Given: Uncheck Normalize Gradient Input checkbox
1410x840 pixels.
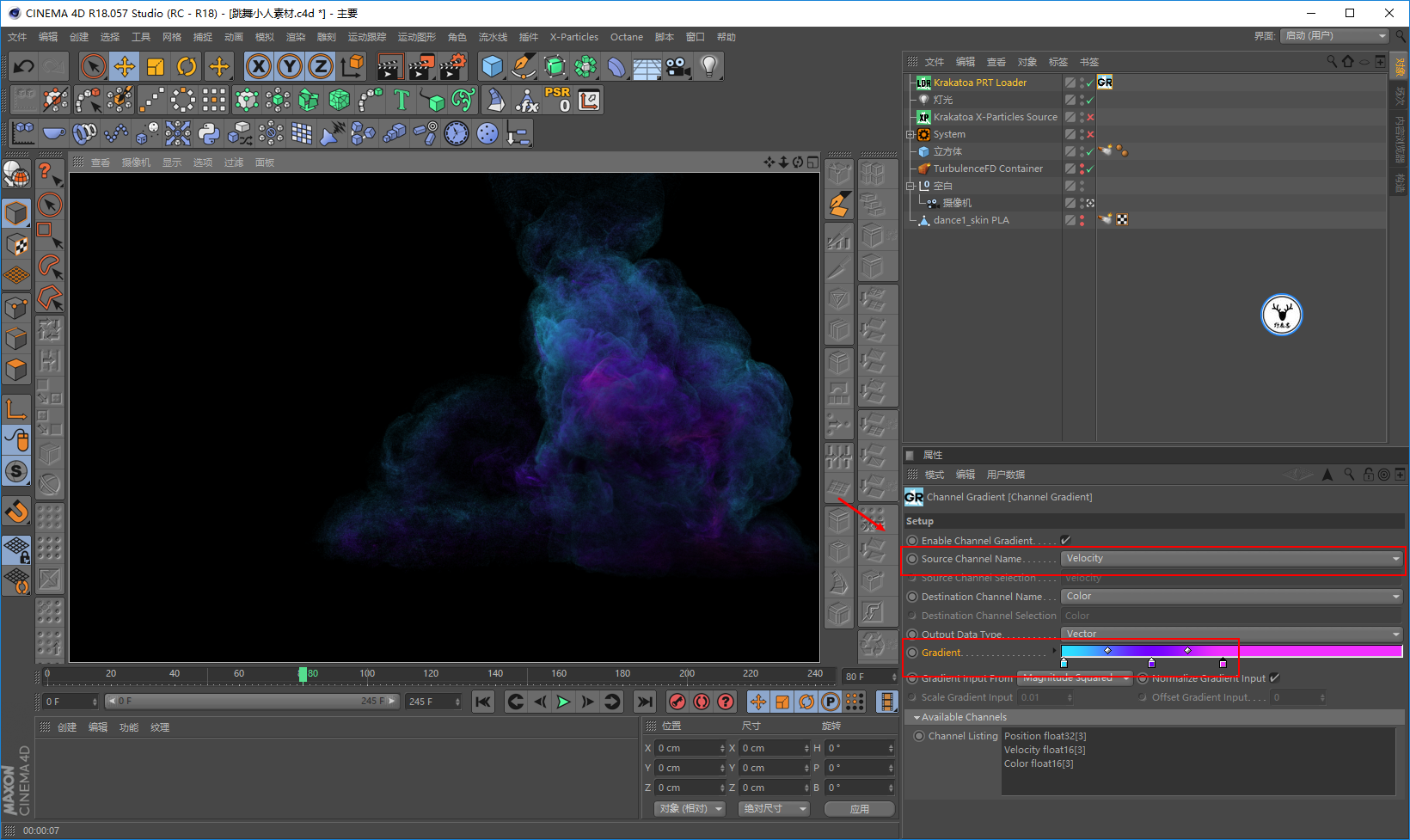Looking at the screenshot, I should pos(1274,678).
